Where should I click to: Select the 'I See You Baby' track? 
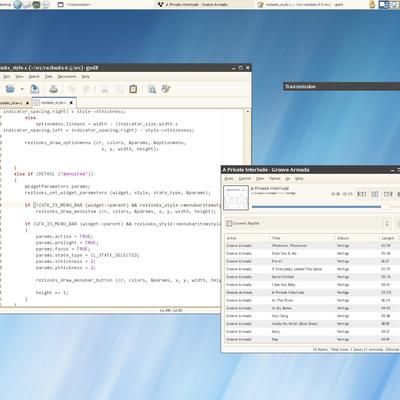point(311,285)
